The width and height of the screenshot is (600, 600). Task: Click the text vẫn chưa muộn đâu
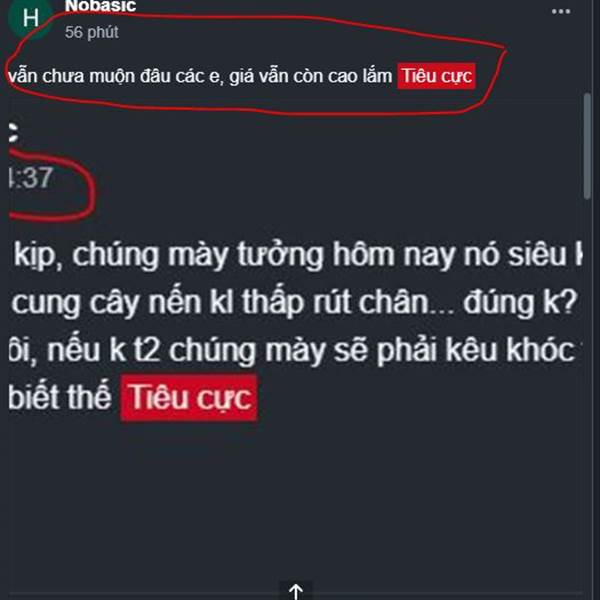[89, 76]
